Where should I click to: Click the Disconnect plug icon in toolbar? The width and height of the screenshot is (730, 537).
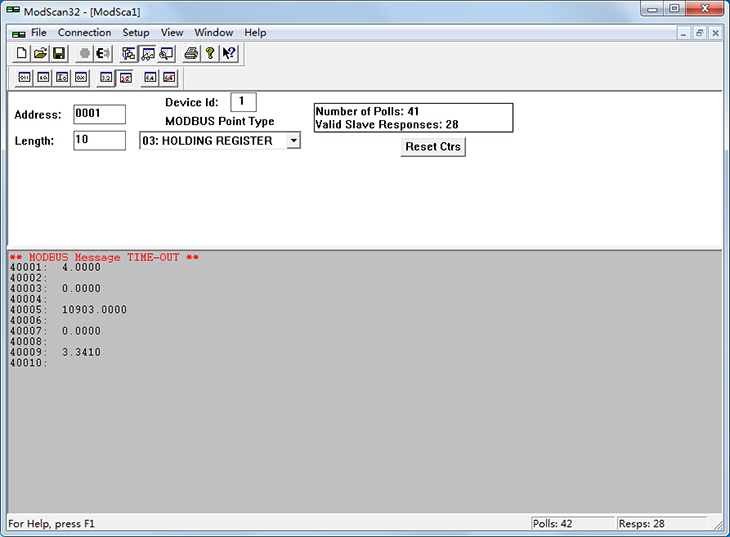coord(103,53)
